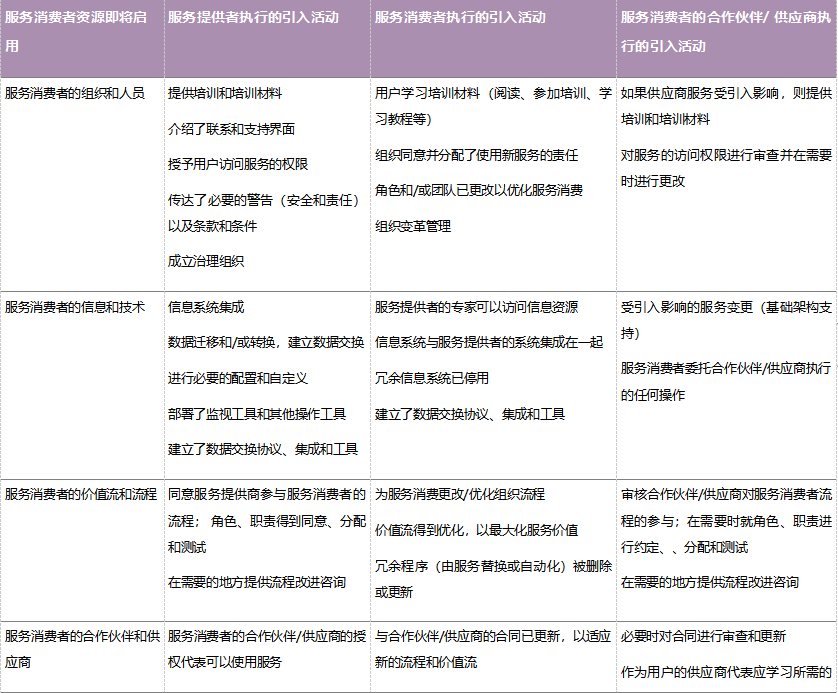Screen dimensions: 838x693
Task: Select the line '成立治理组织'
Action: click(206, 261)
